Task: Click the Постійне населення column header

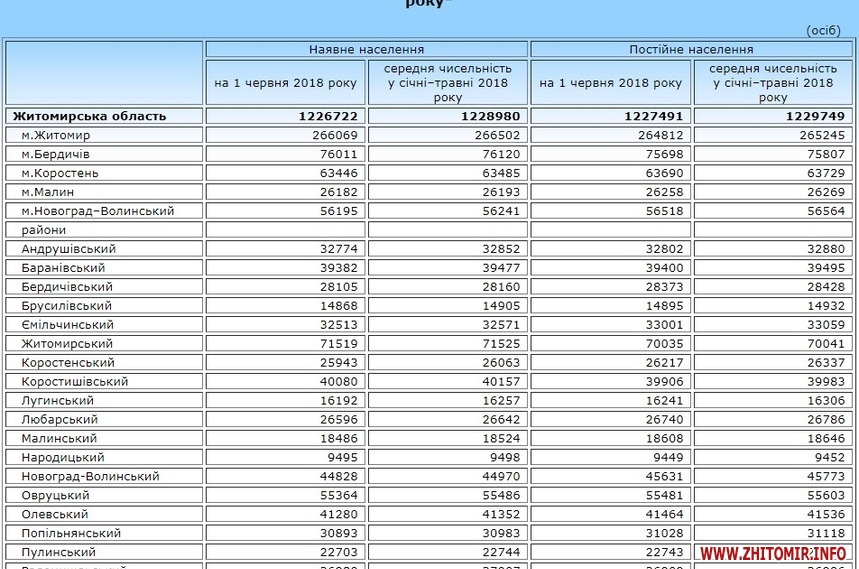Action: 691,49
